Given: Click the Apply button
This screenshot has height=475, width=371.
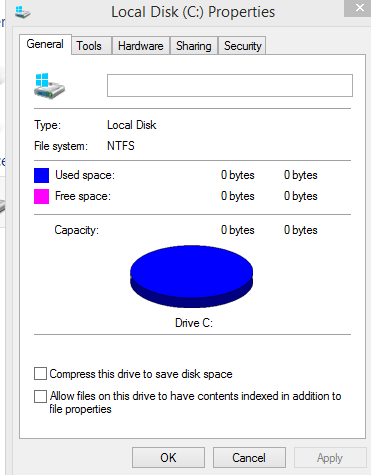Looking at the screenshot, I should pyautogui.click(x=330, y=458).
